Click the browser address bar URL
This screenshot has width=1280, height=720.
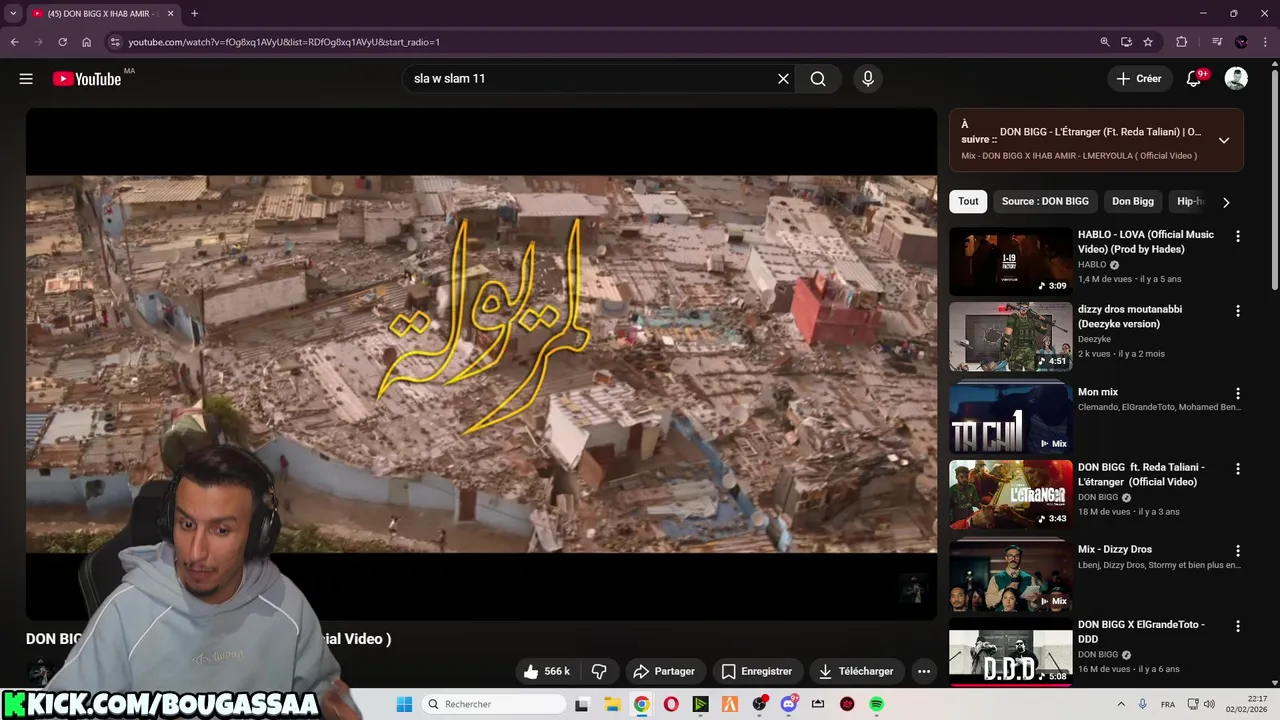pyautogui.click(x=284, y=42)
